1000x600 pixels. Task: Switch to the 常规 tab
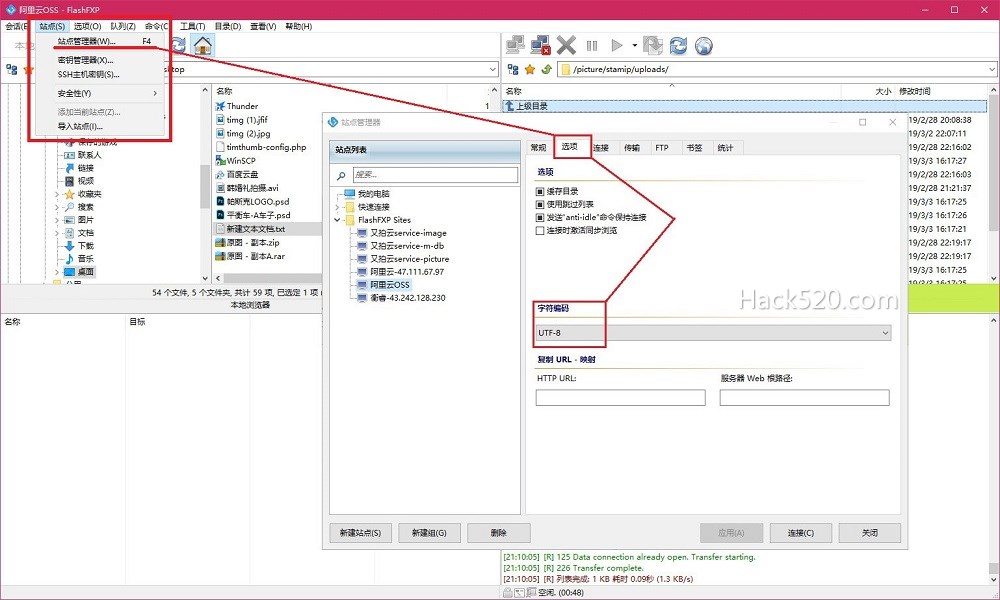(539, 148)
